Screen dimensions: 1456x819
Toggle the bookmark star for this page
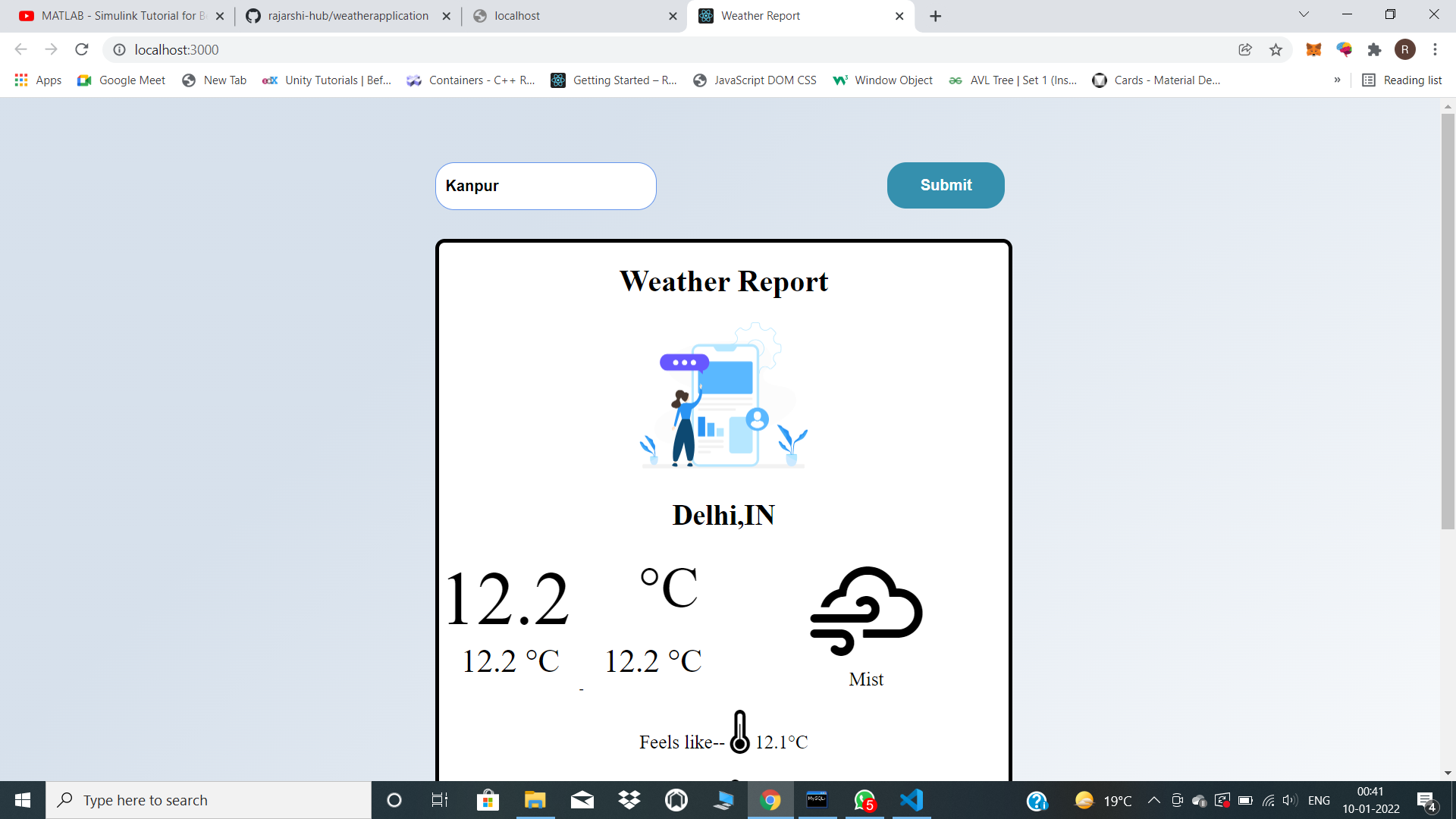click(x=1276, y=49)
